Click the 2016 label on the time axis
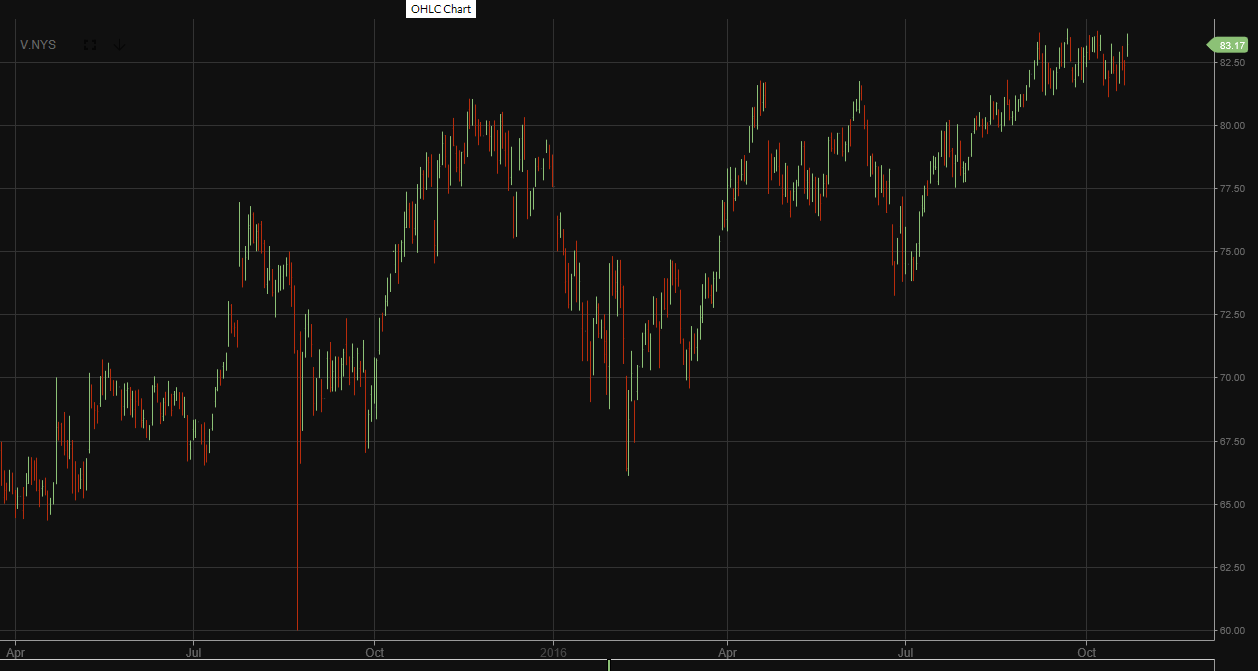 click(553, 652)
